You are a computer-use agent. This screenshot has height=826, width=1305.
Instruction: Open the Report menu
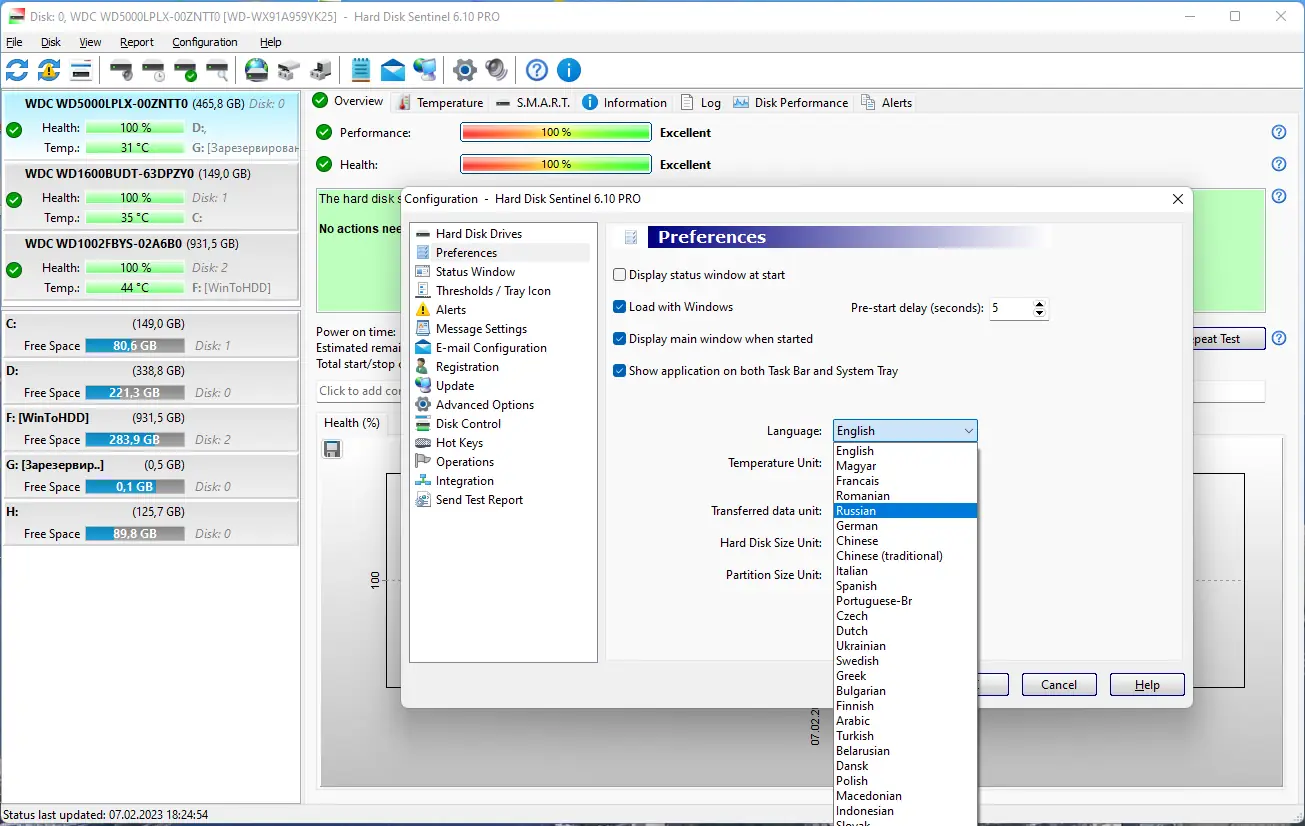pyautogui.click(x=137, y=42)
